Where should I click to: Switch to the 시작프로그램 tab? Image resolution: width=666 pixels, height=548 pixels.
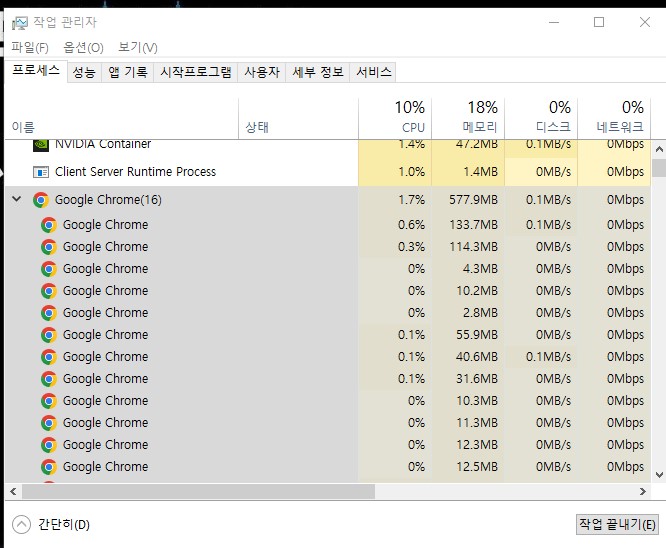pyautogui.click(x=196, y=72)
